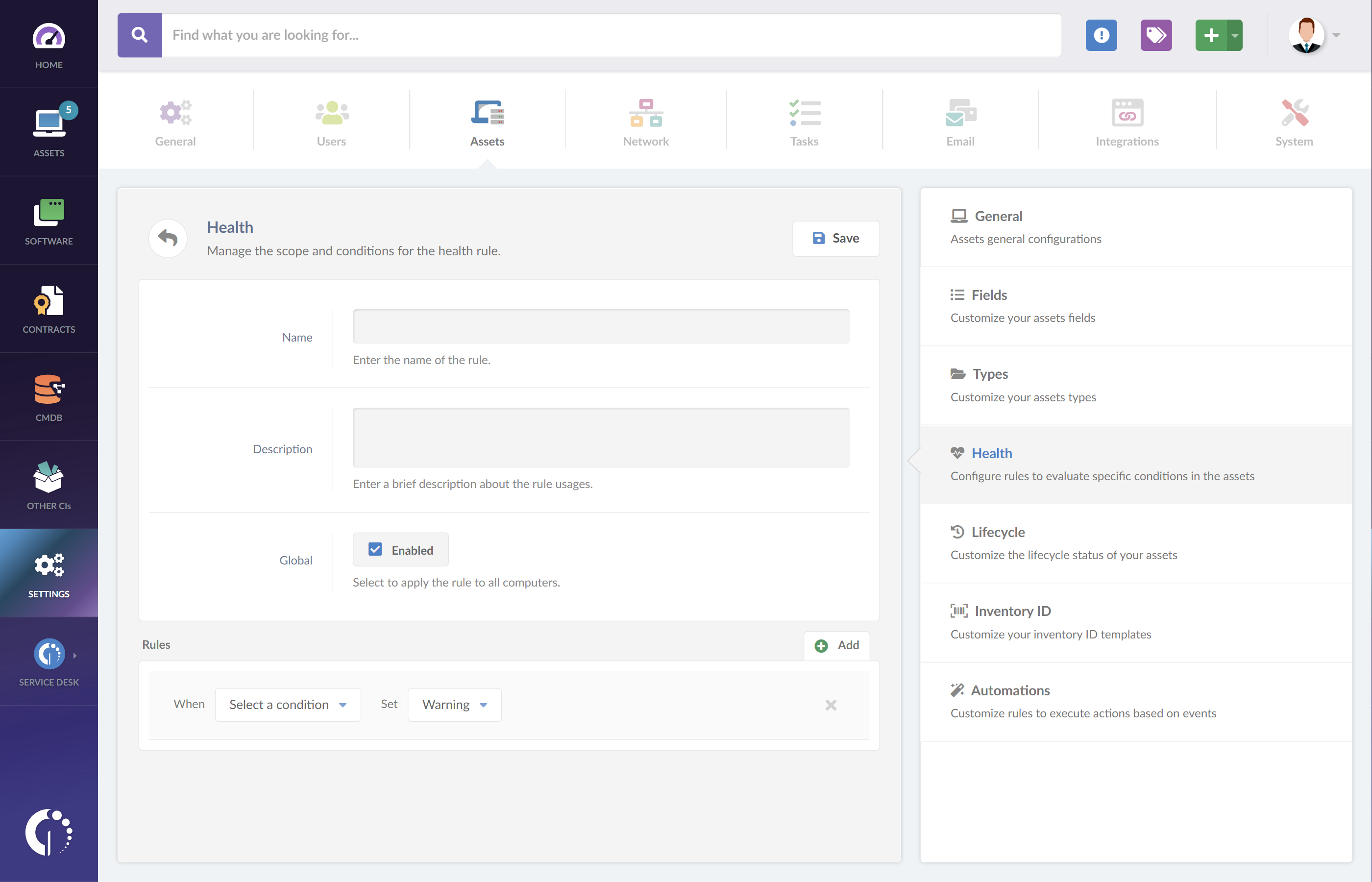Screen dimensions: 1372x882
Task: Open the Select a condition dropdown
Action: tap(288, 705)
